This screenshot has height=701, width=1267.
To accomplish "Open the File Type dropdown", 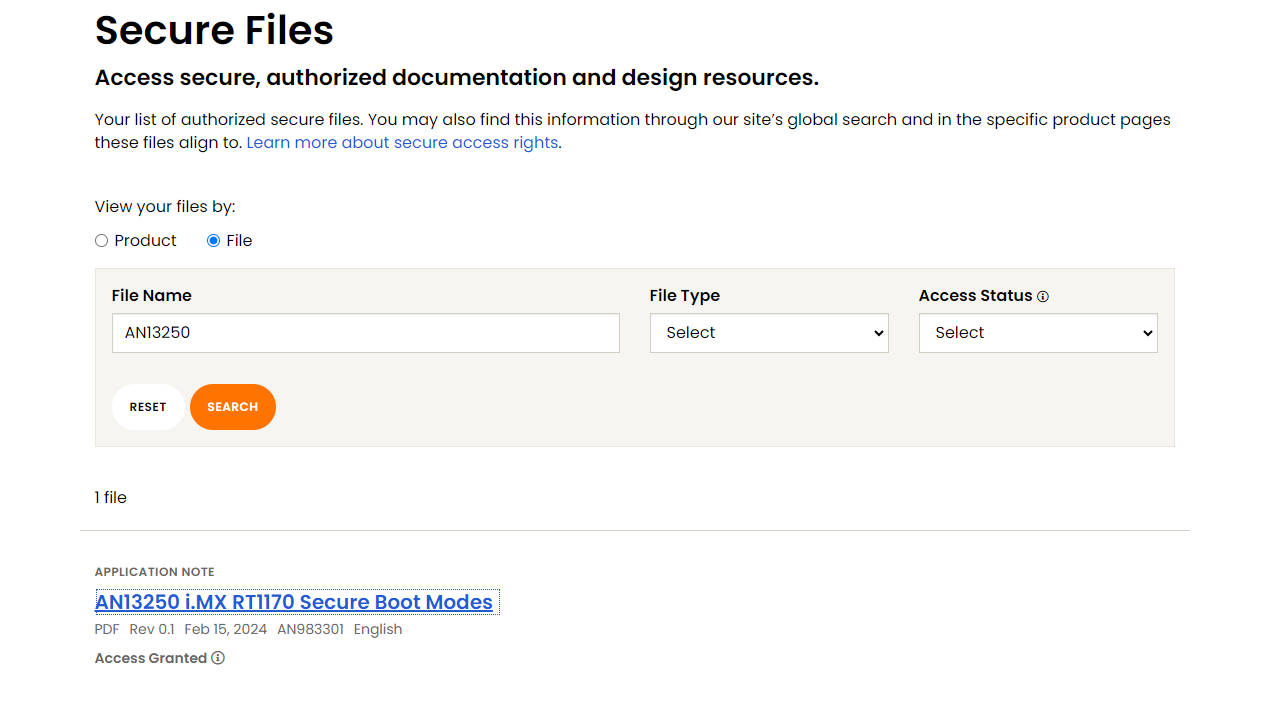I will [768, 333].
